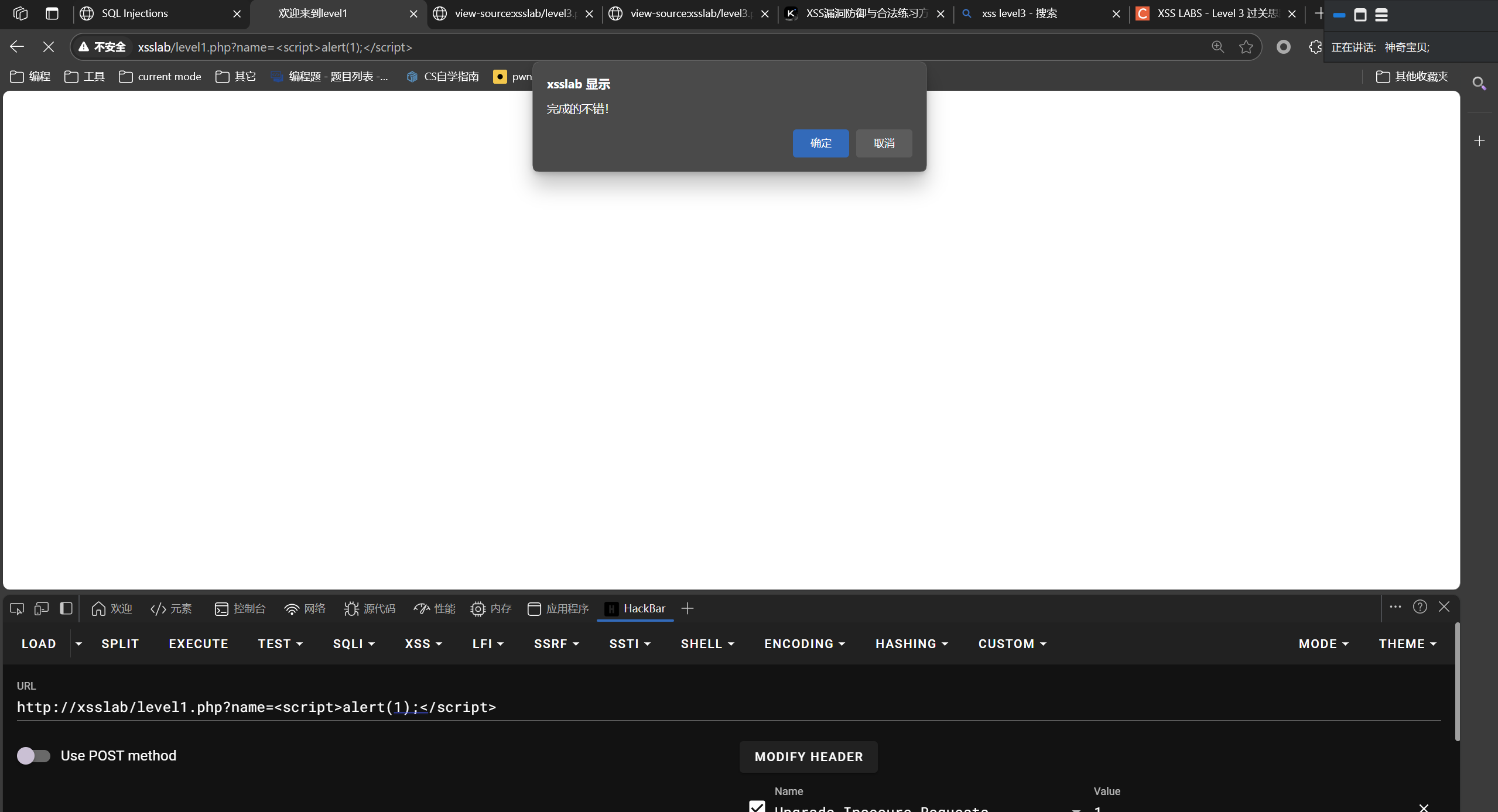Click the EXECUTE button in HackBar
Viewport: 1498px width, 812px height.
click(x=199, y=644)
